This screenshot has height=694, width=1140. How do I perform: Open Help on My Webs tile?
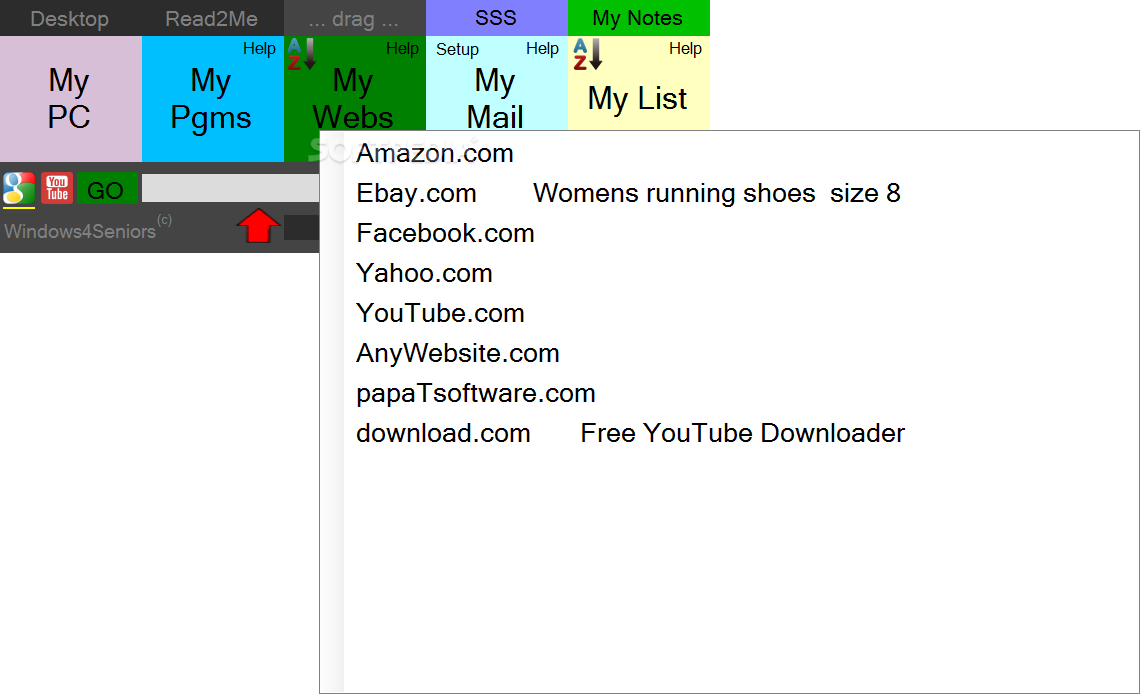402,49
